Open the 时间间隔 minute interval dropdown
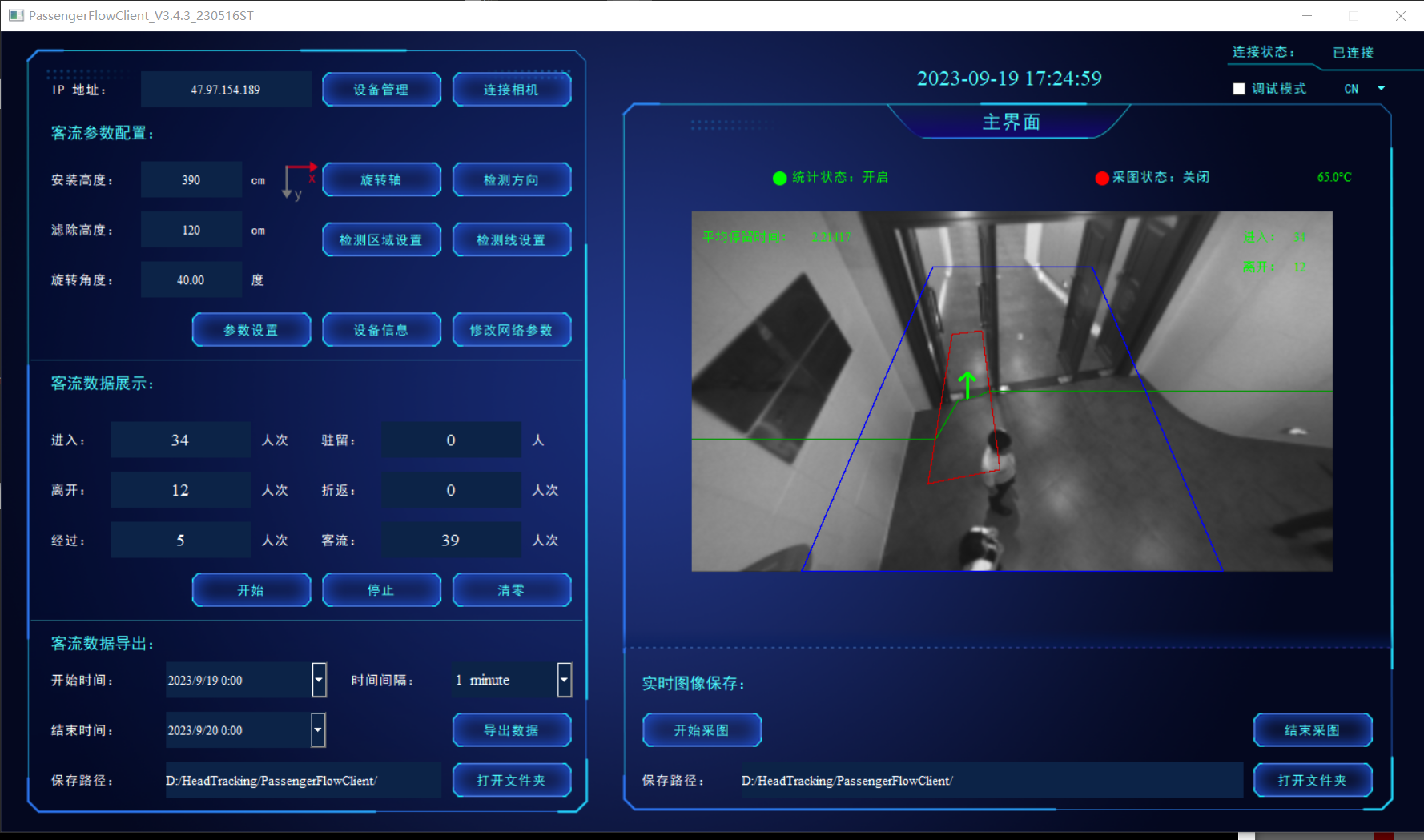The image size is (1424, 840). [x=564, y=680]
